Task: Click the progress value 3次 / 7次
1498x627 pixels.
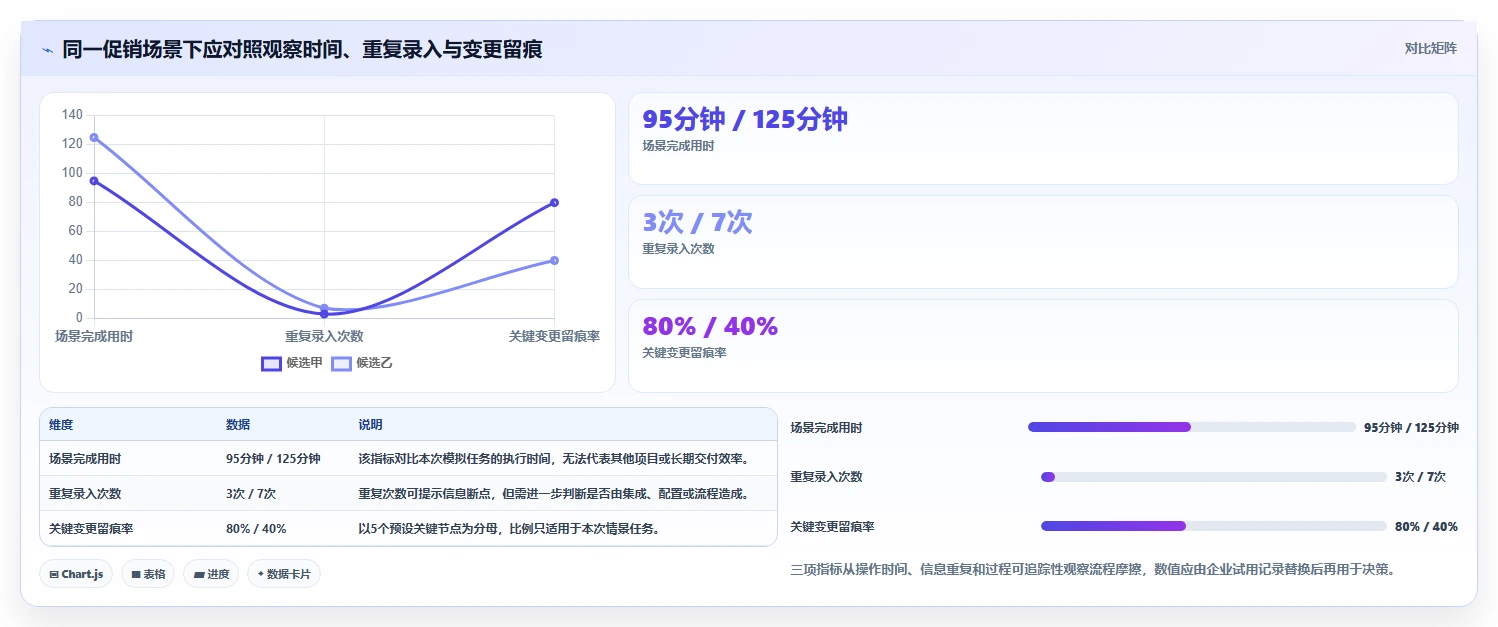Action: pyautogui.click(x=1420, y=477)
